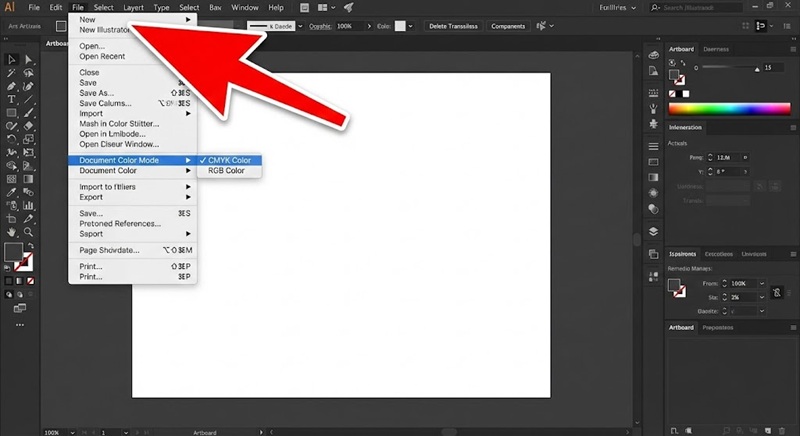Click the Layers icon in right dock
Image resolution: width=800 pixels, height=436 pixels.
(x=653, y=231)
